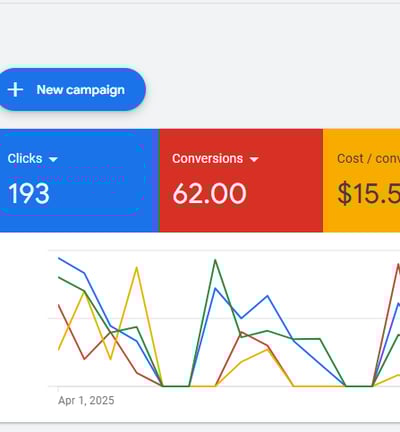Click the brown line's starting point at left
Screen dimensions: 400x432
point(59,305)
